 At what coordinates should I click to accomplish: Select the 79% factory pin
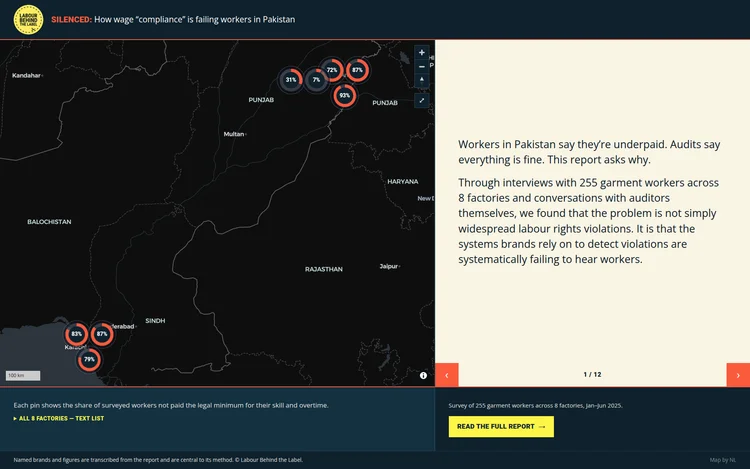[x=89, y=360]
